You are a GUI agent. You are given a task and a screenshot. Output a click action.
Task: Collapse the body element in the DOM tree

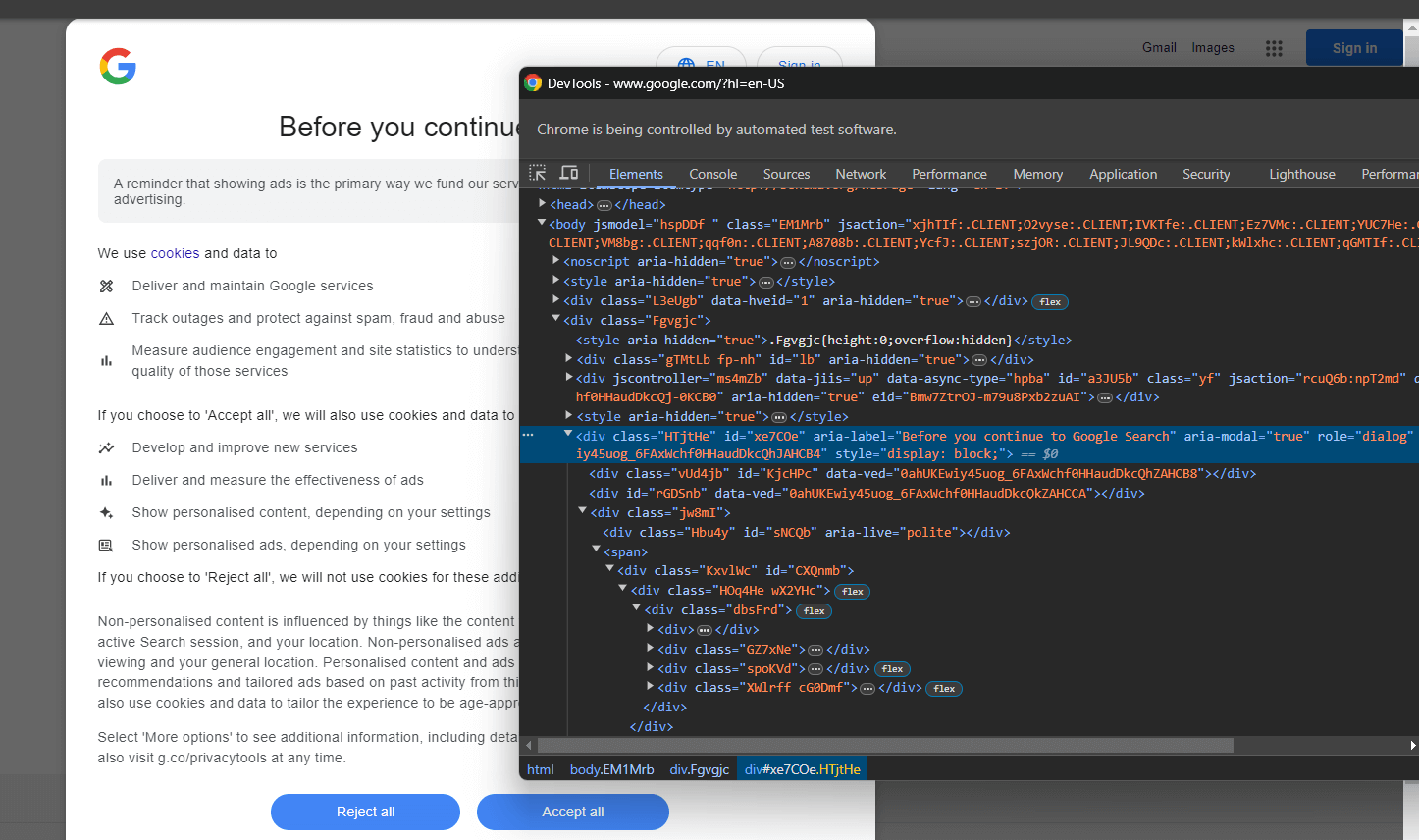542,223
